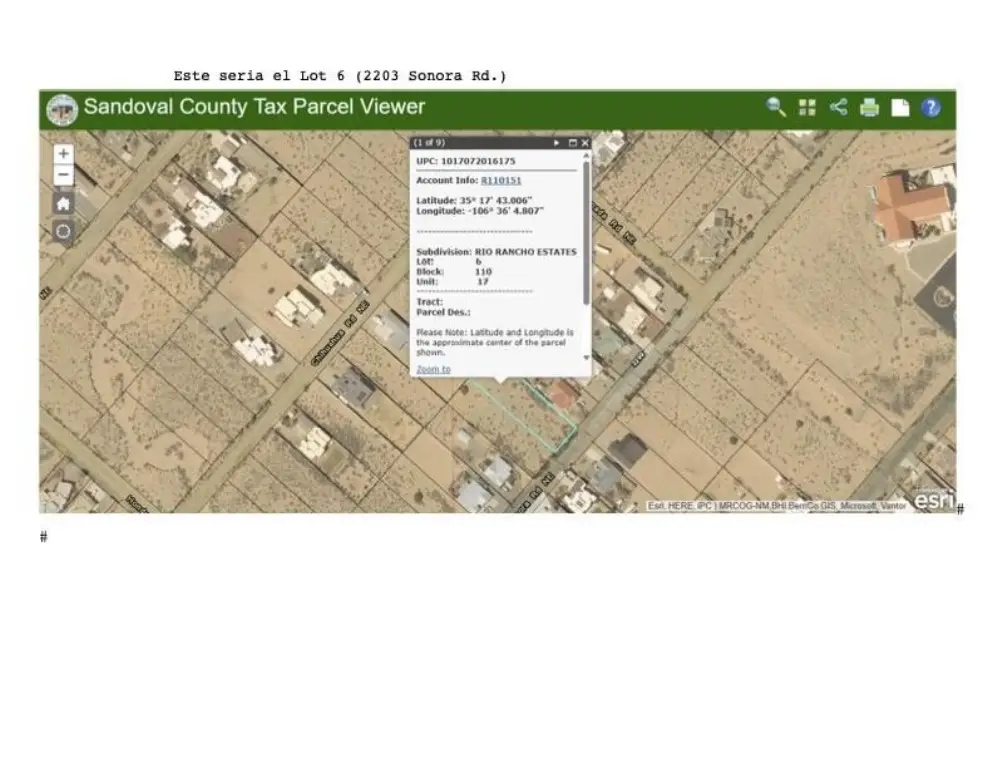Click the Esri logo on map

(x=933, y=500)
